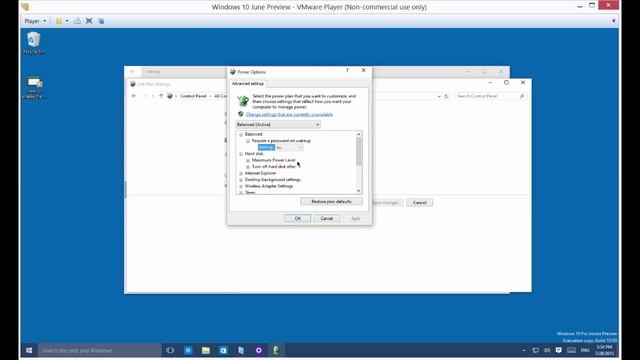Click the network icon in system tray
The image size is (640, 360).
pyautogui.click(x=536, y=350)
